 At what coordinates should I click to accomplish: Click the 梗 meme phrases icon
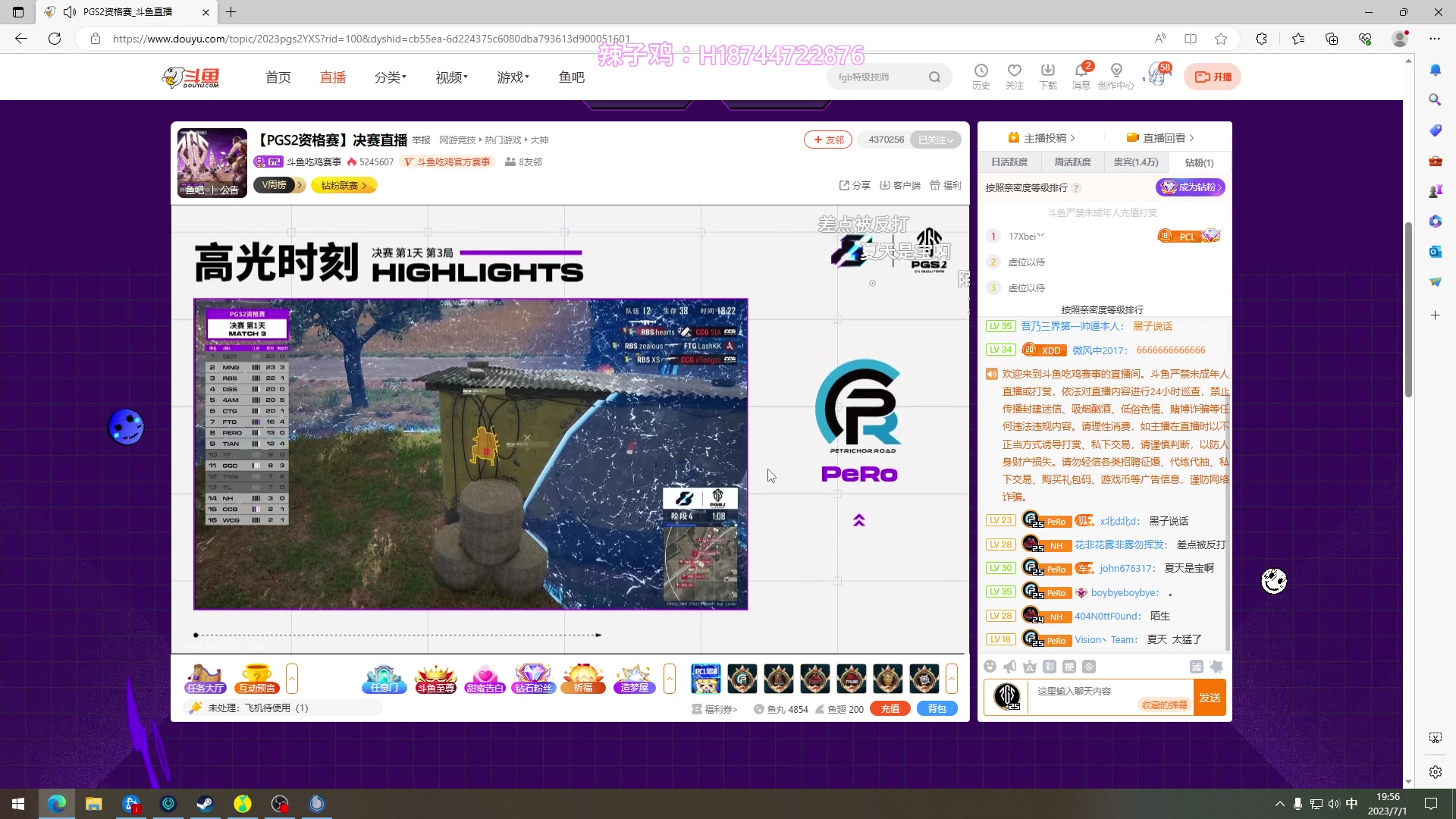pos(1069,667)
